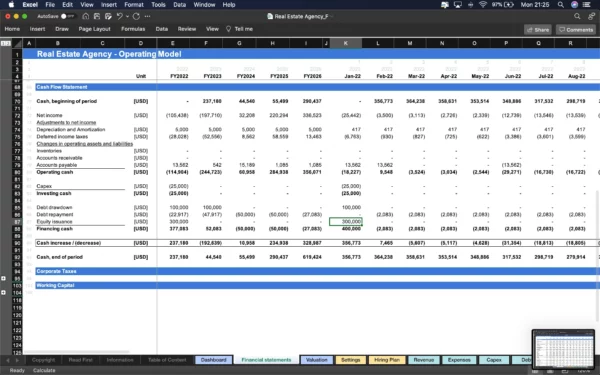The height and width of the screenshot is (375, 600).
Task: Select the Equity issuance Jan-22 cell with 300,000
Action: click(346, 222)
